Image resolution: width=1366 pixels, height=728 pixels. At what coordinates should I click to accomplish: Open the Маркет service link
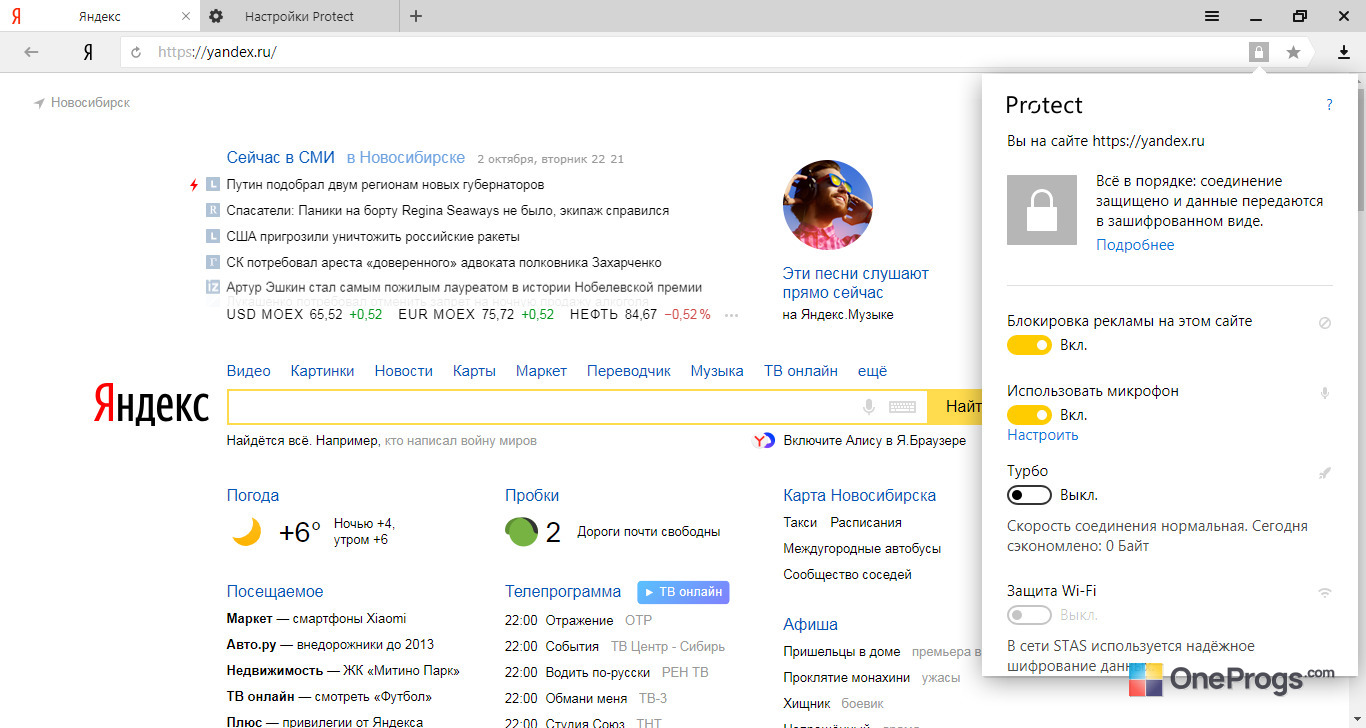541,371
